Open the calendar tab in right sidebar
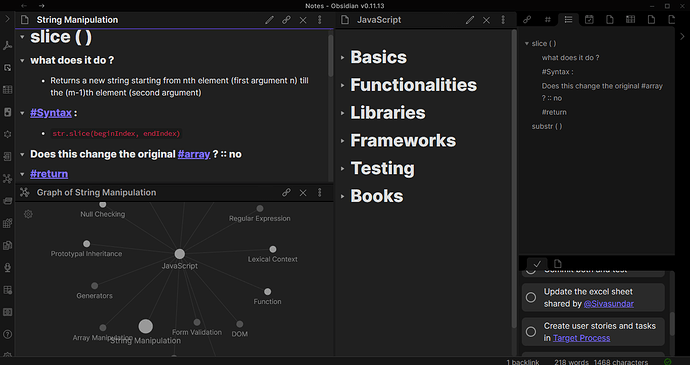690x365 pixels. click(589, 19)
